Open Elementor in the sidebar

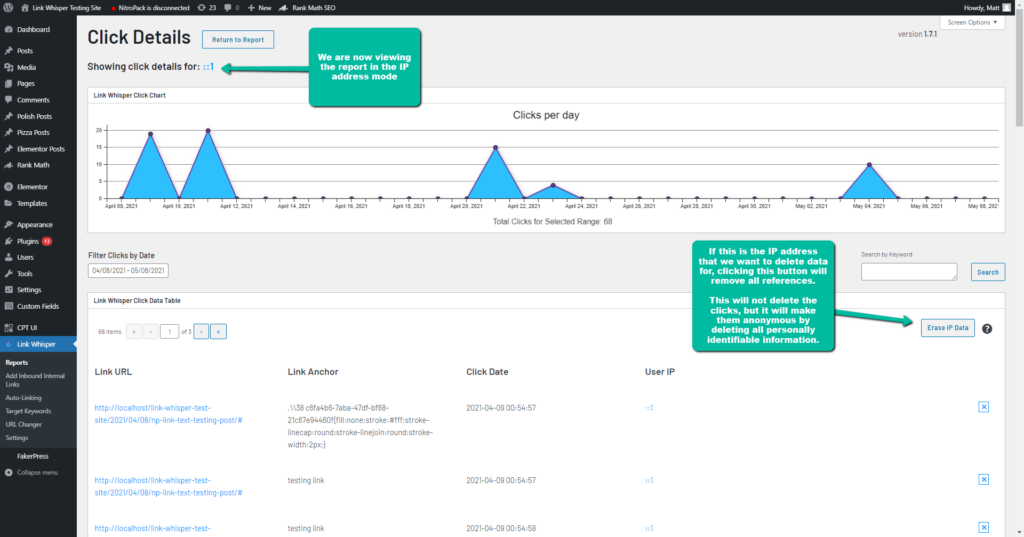click(x=32, y=187)
